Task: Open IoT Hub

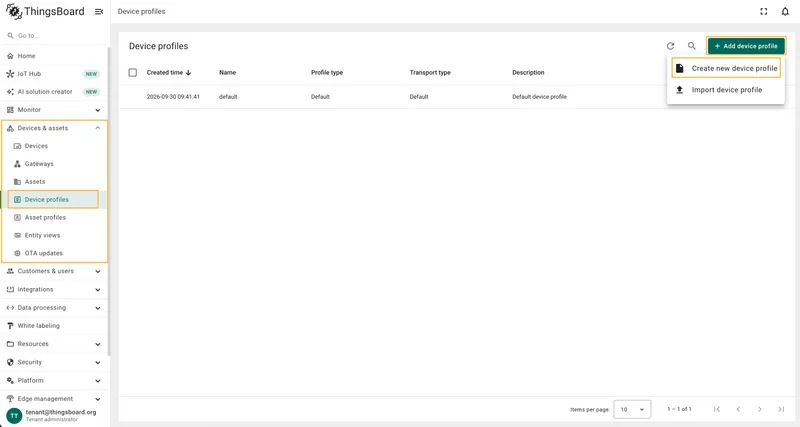Action: coord(55,74)
